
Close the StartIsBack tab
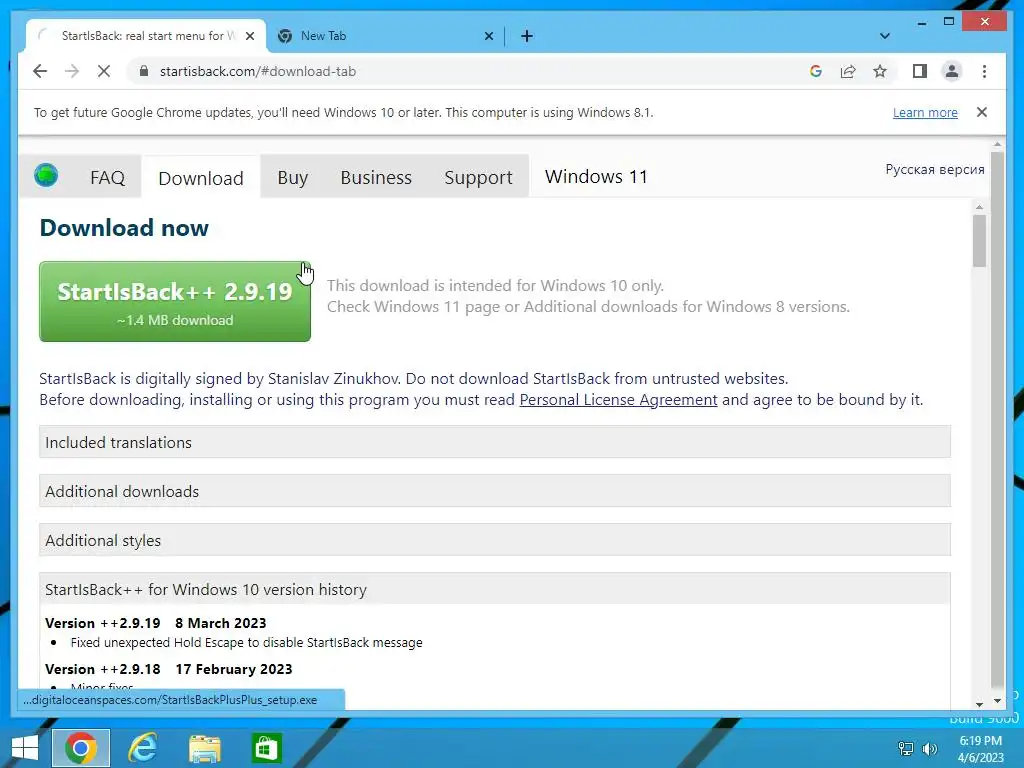(249, 36)
